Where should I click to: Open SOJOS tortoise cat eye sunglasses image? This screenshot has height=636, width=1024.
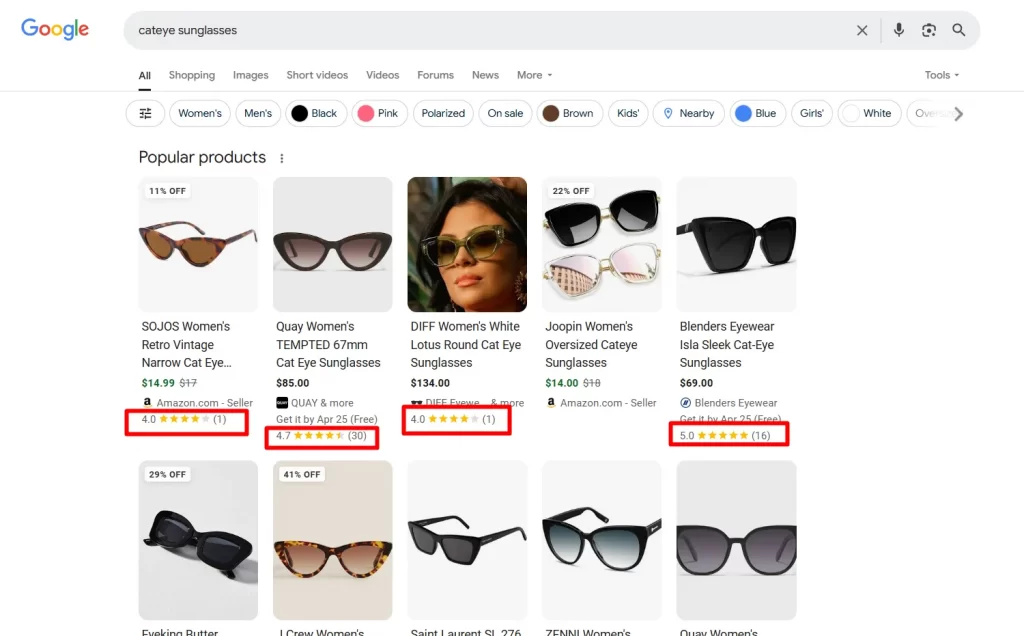pyautogui.click(x=198, y=244)
